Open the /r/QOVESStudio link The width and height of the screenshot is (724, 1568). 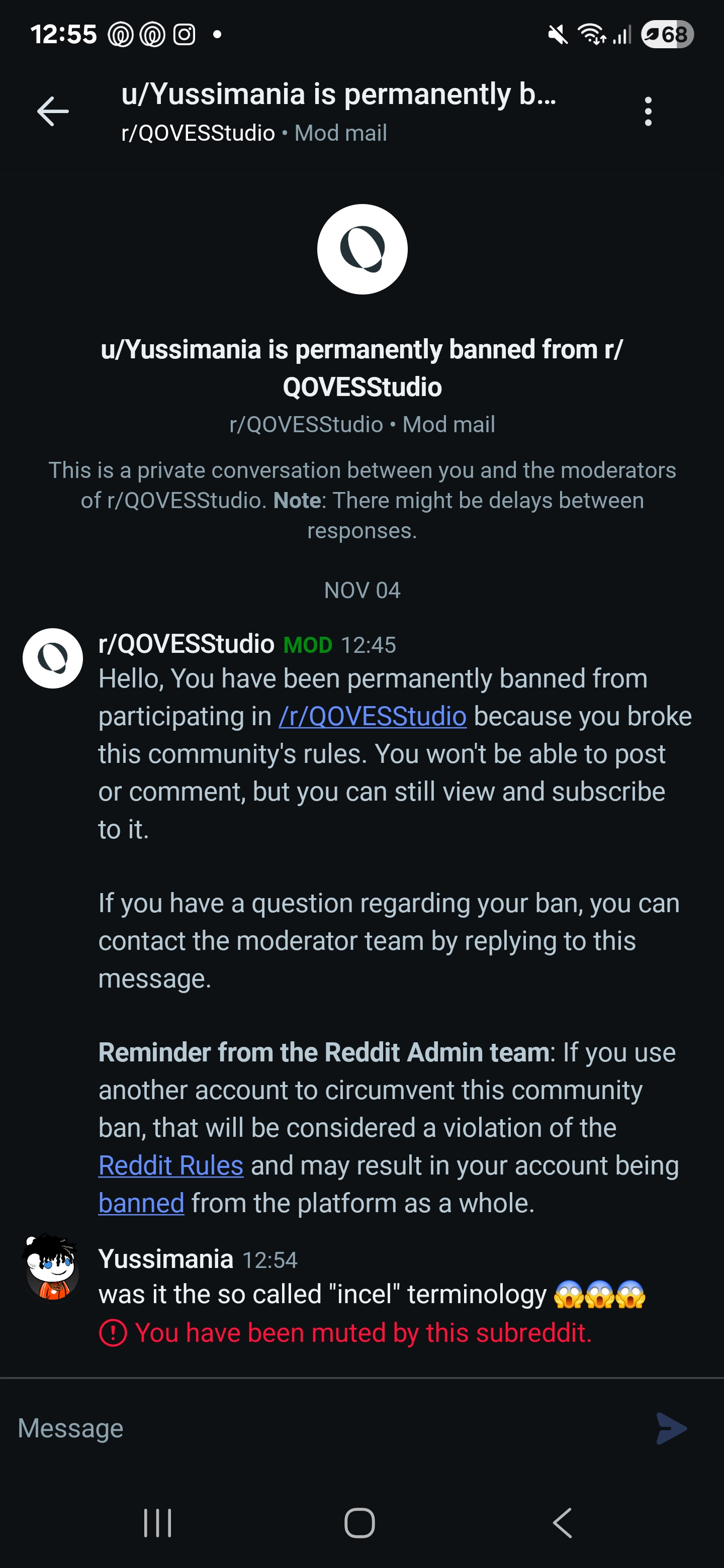(373, 717)
